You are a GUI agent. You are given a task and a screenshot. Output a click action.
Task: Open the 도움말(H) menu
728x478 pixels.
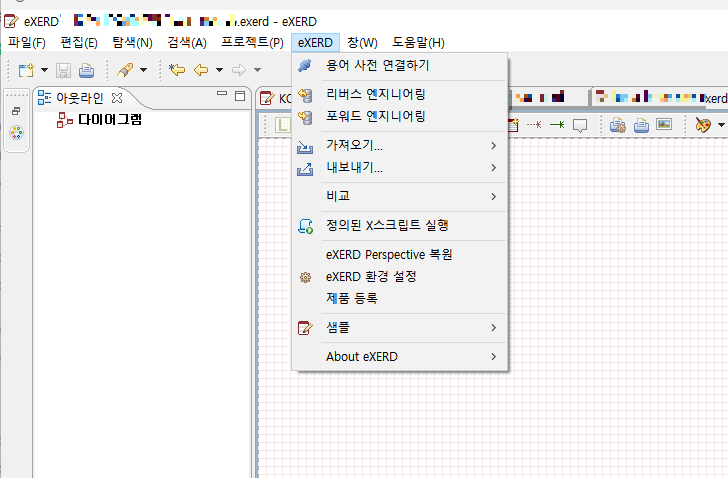[418, 43]
